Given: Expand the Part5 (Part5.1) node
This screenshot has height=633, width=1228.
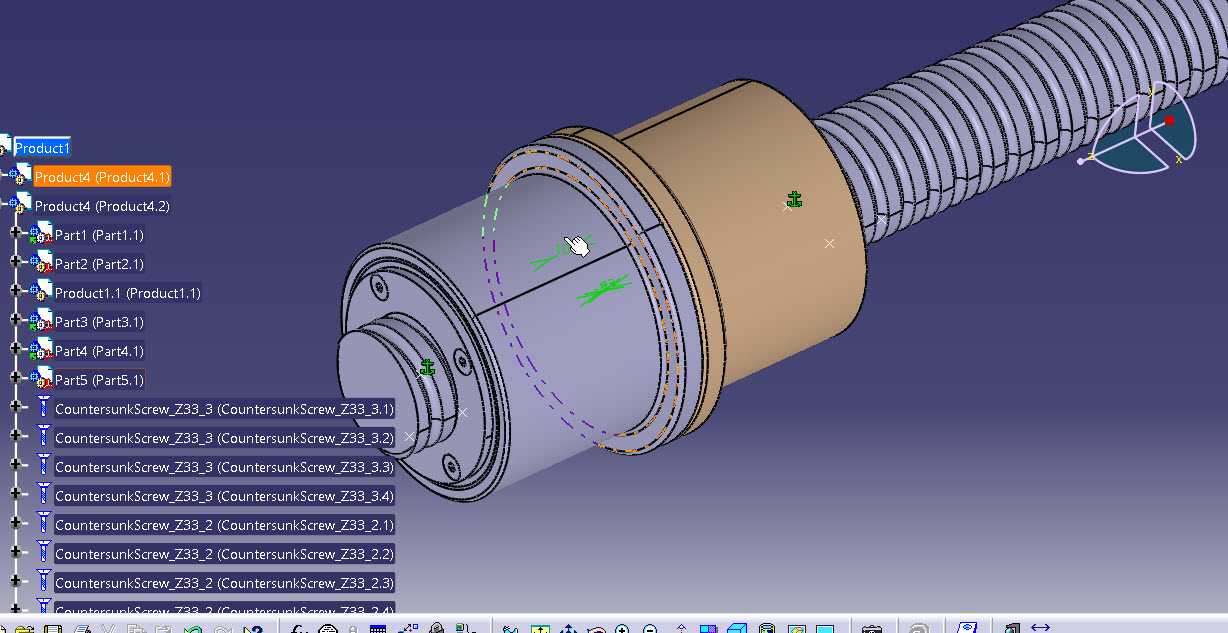Looking at the screenshot, I should point(15,378).
